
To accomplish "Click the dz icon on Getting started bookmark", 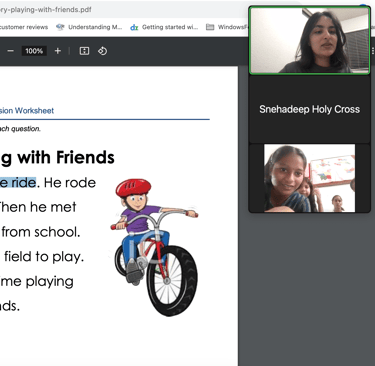I will 134,27.
